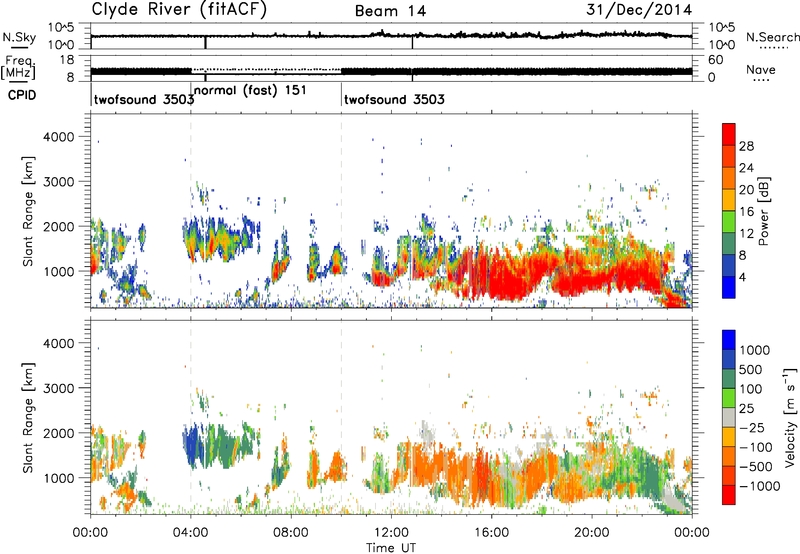
Task: Click the red swatch of the Power colorbar
Action: click(x=729, y=134)
